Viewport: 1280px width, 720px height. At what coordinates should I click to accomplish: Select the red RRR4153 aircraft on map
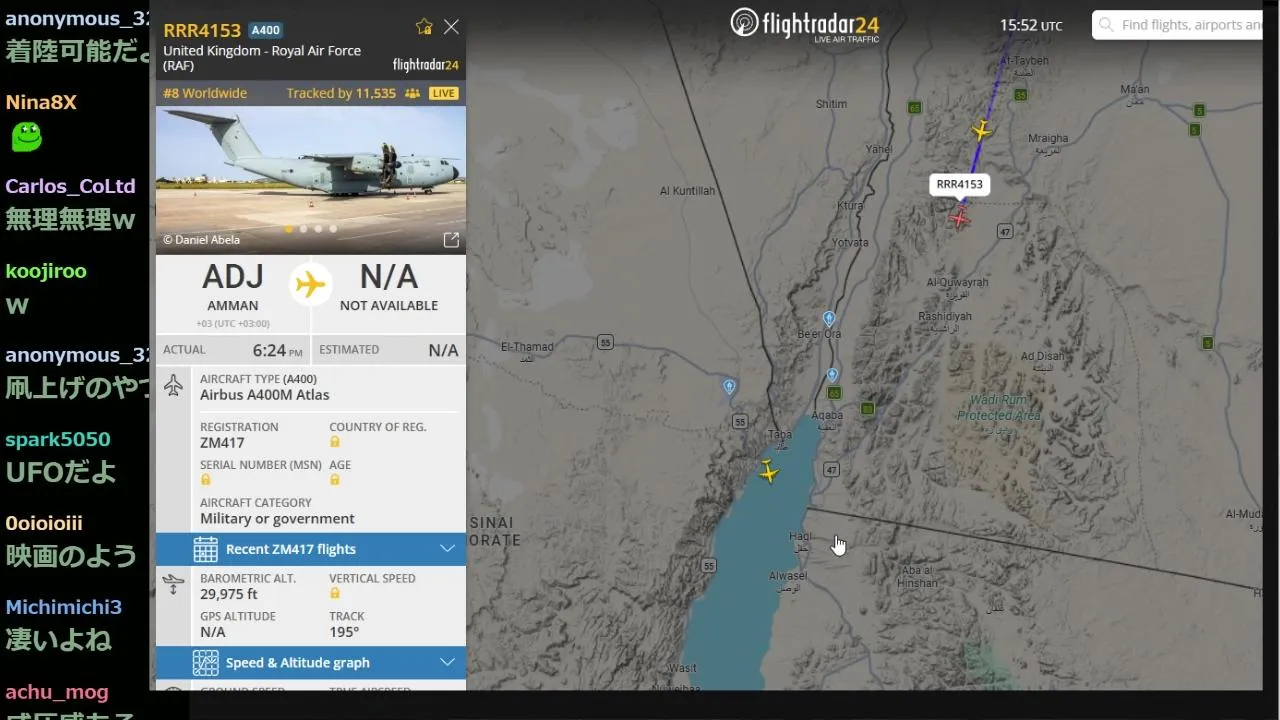point(960,218)
